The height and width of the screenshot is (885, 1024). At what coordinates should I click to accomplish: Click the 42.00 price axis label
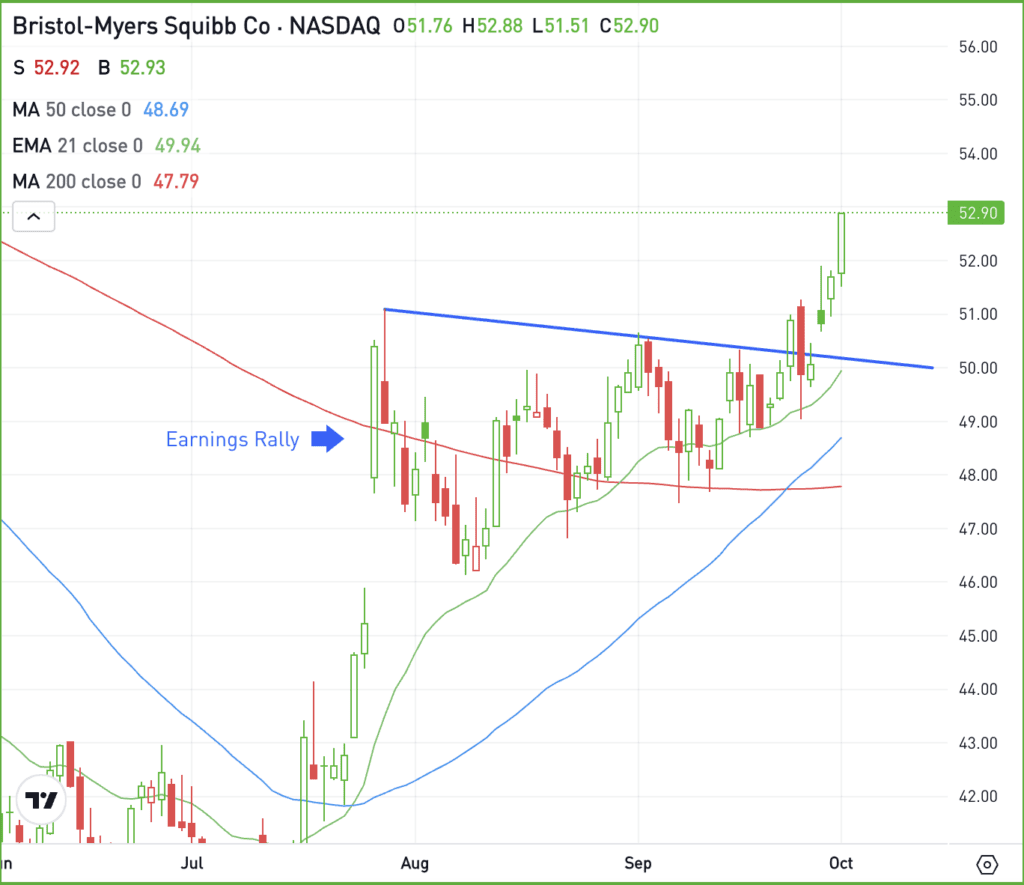click(978, 797)
